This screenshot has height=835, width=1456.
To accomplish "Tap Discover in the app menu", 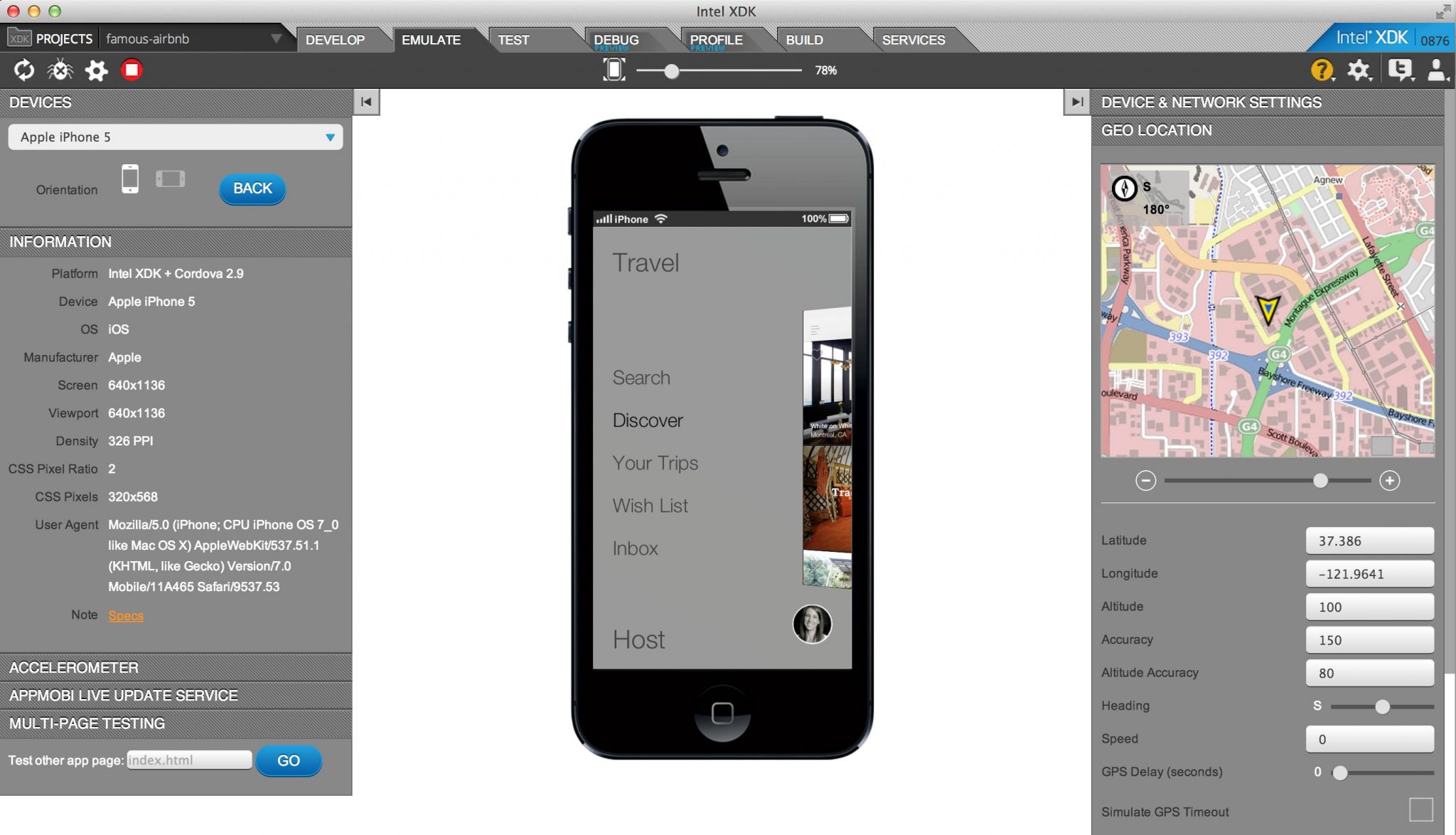I will tap(648, 420).
